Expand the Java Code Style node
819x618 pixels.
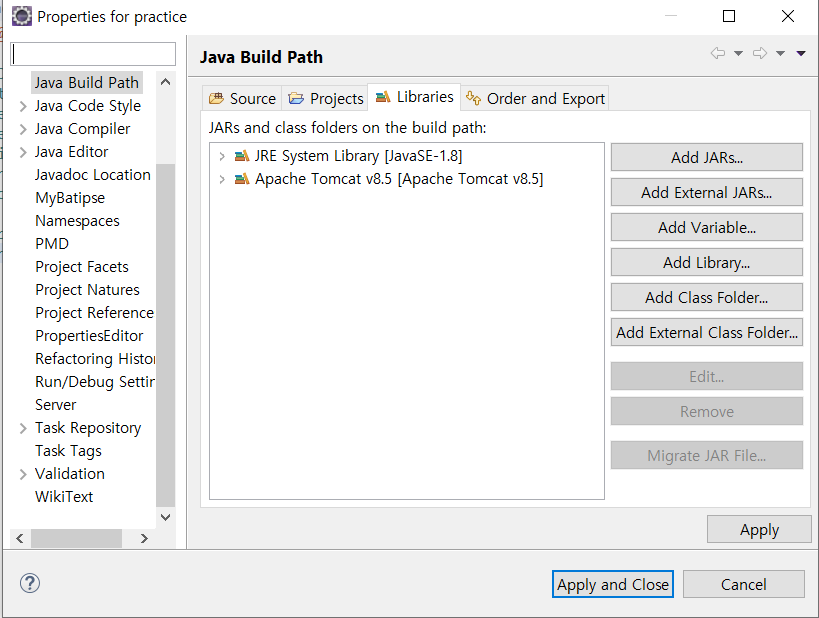tap(23, 106)
